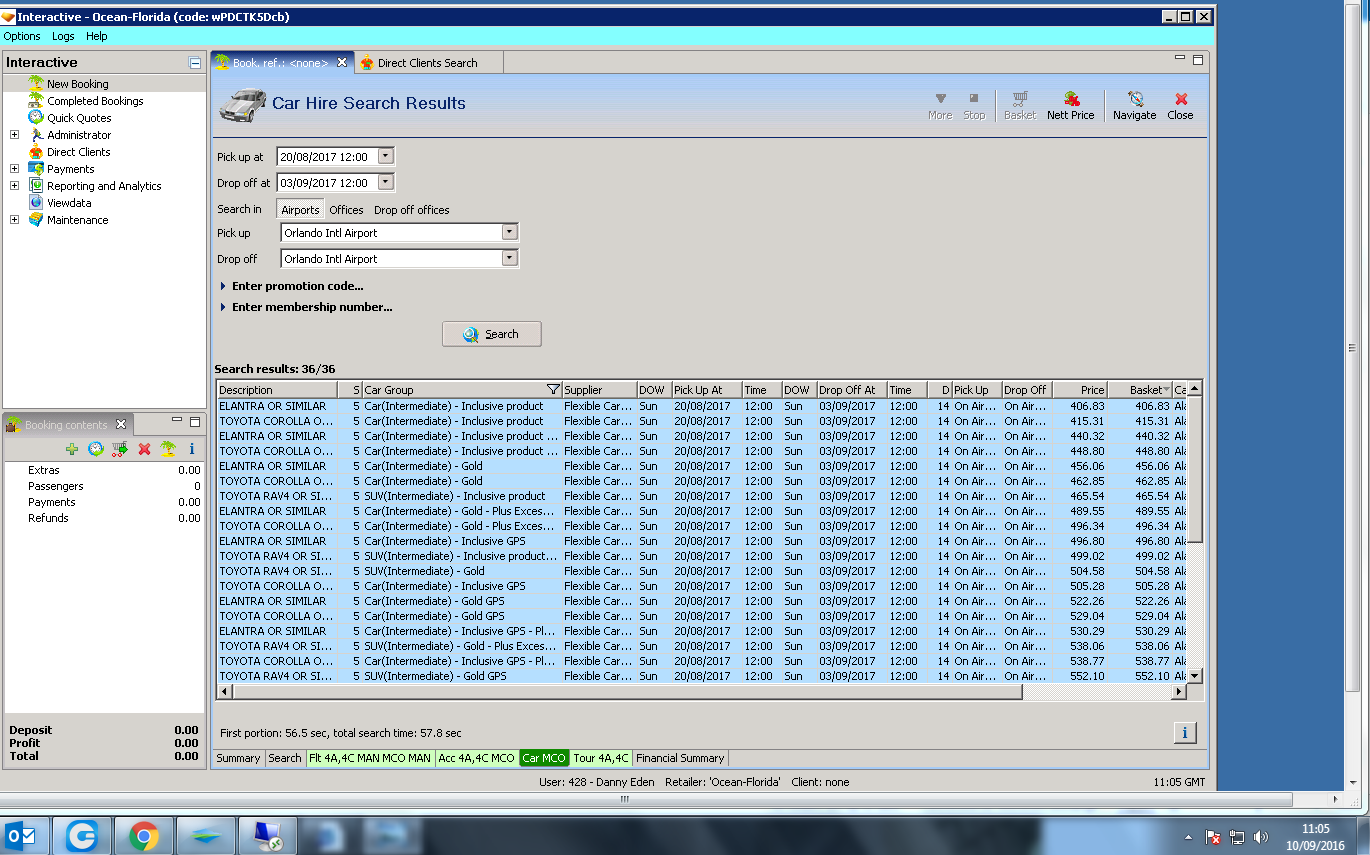The height and width of the screenshot is (855, 1370).
Task: Open the Drop off at date dropdown
Action: [386, 183]
